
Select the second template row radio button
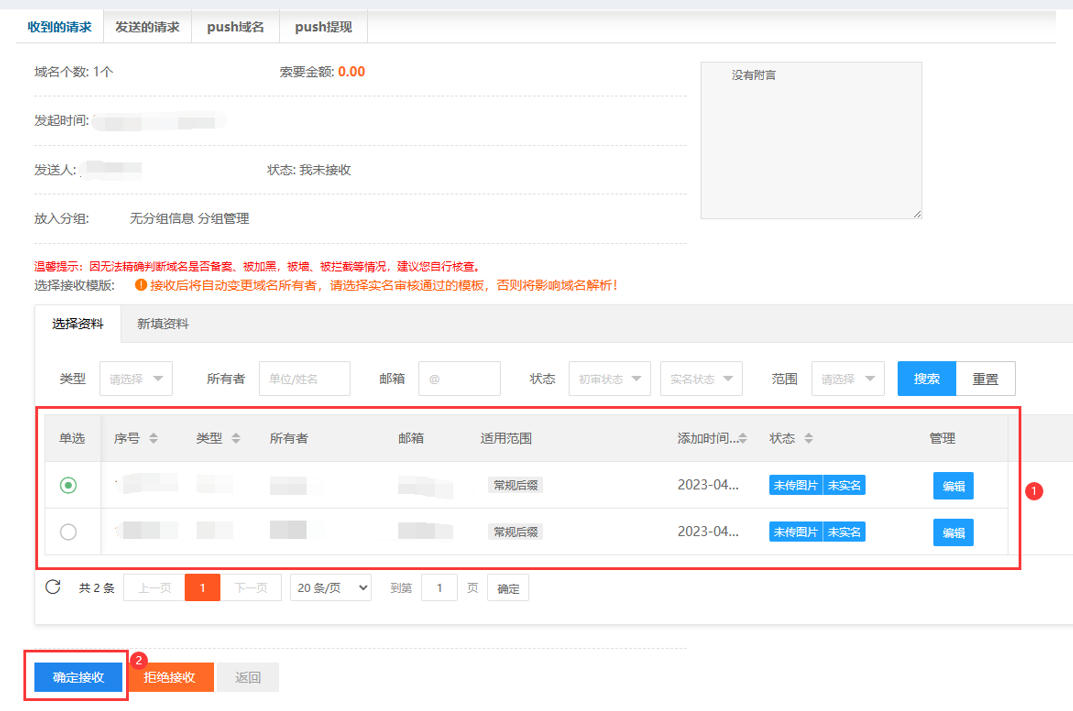pyautogui.click(x=68, y=532)
